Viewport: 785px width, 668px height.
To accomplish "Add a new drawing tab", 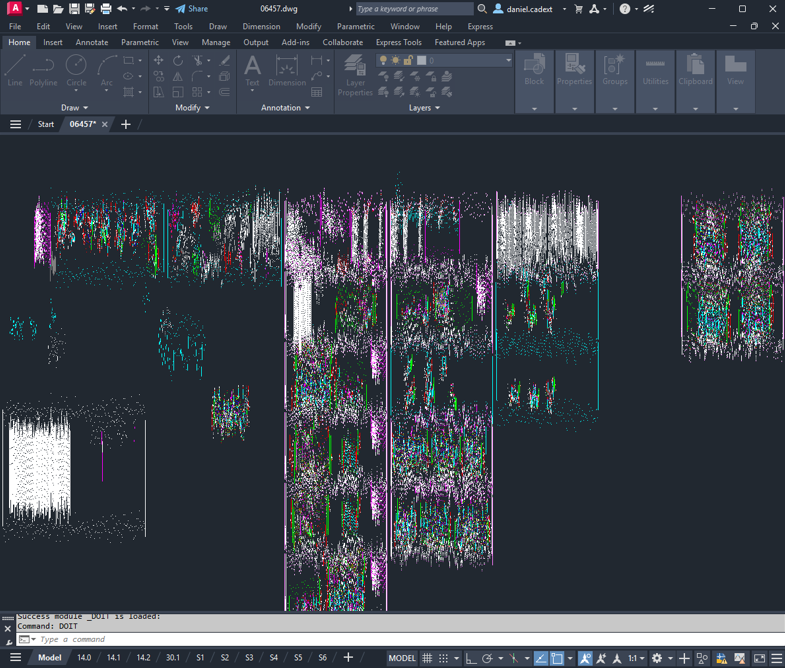I will 126,124.
